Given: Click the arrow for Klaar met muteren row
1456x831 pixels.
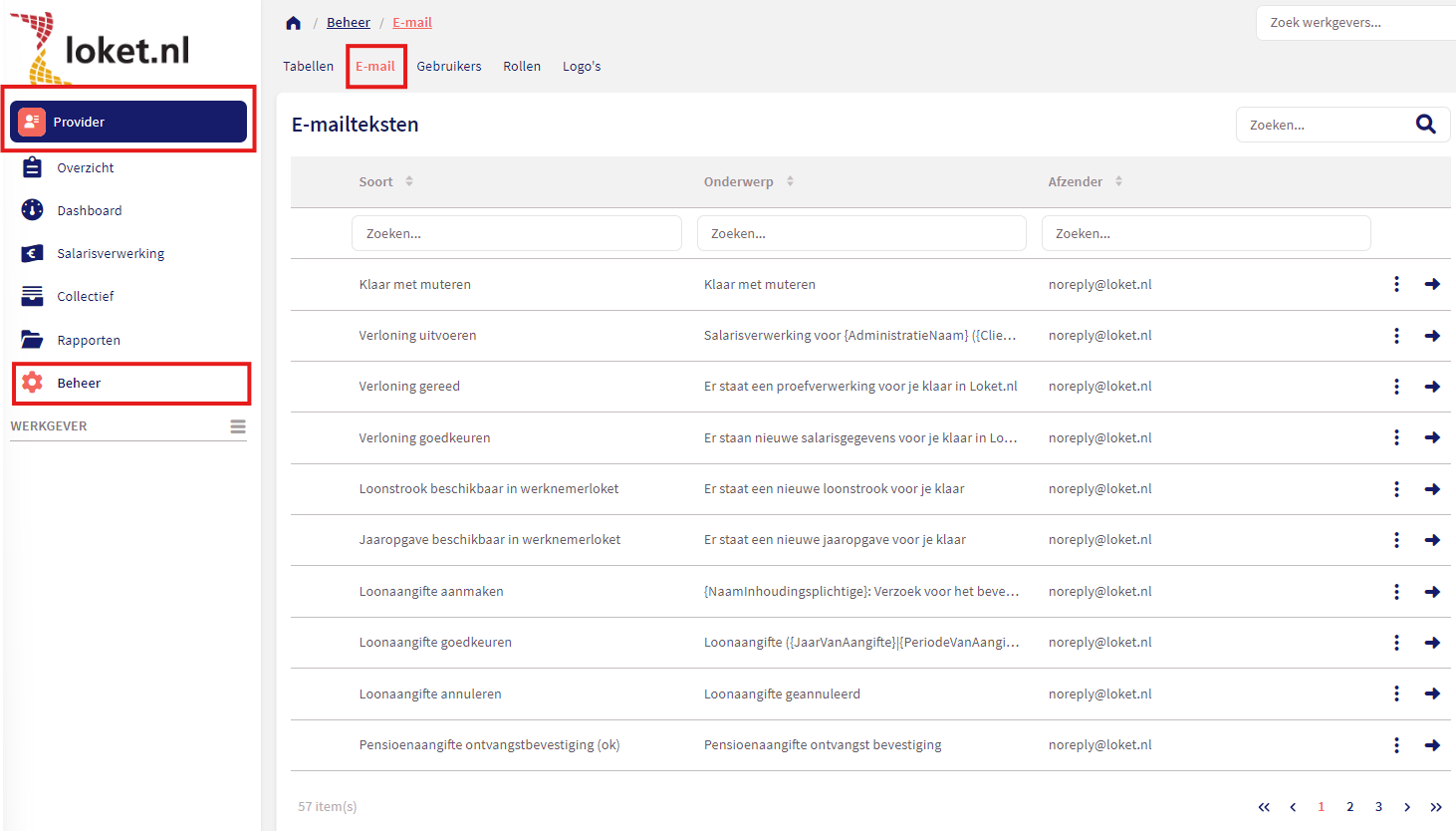Looking at the screenshot, I should point(1432,284).
